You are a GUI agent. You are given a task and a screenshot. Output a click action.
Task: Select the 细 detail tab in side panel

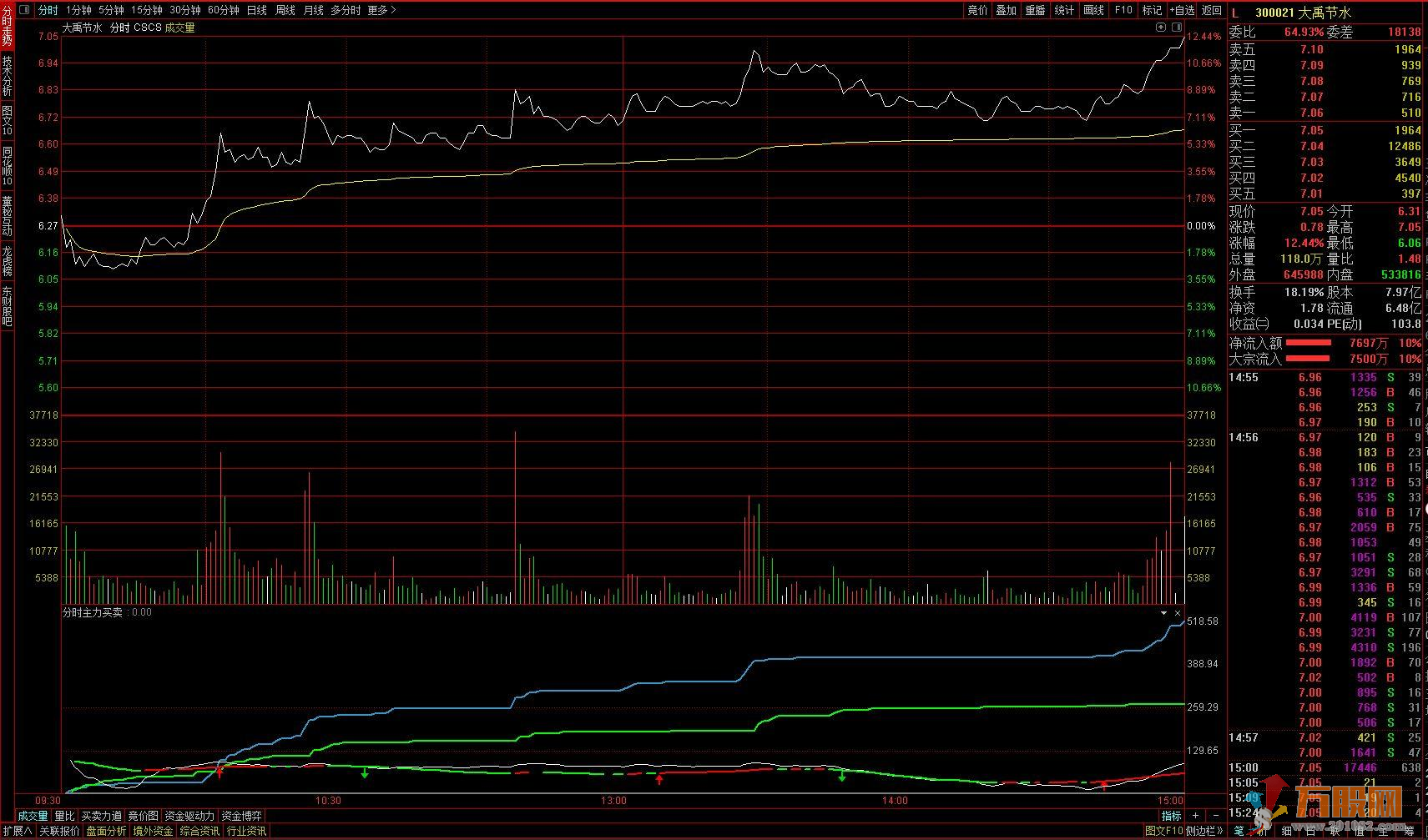[1286, 831]
